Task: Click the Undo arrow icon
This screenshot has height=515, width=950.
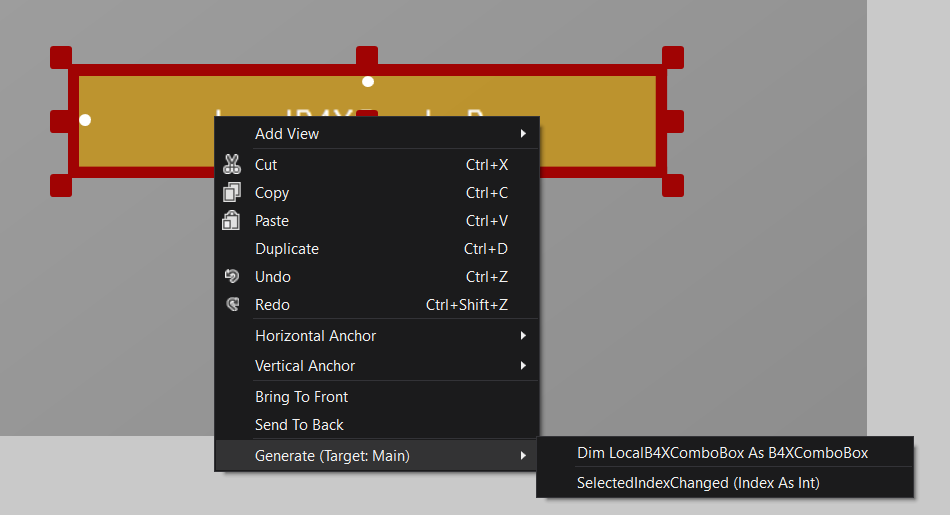Action: click(232, 277)
